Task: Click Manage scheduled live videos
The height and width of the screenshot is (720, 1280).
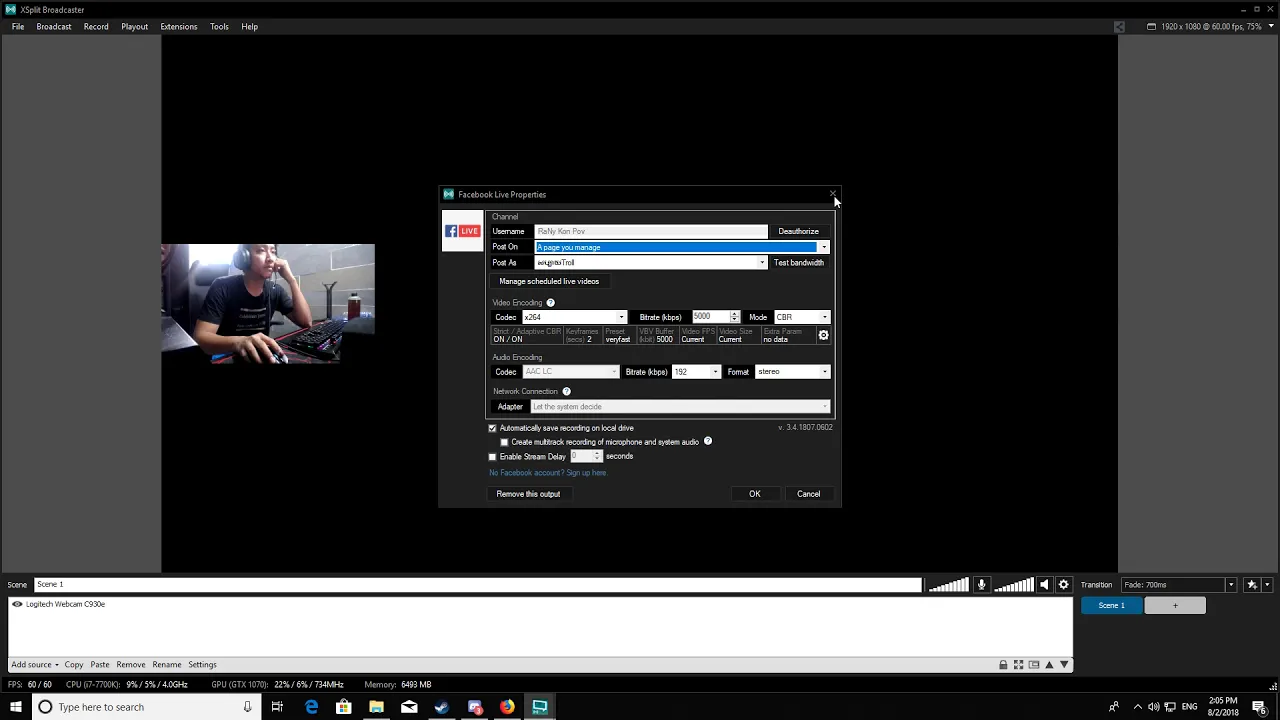Action: (549, 281)
